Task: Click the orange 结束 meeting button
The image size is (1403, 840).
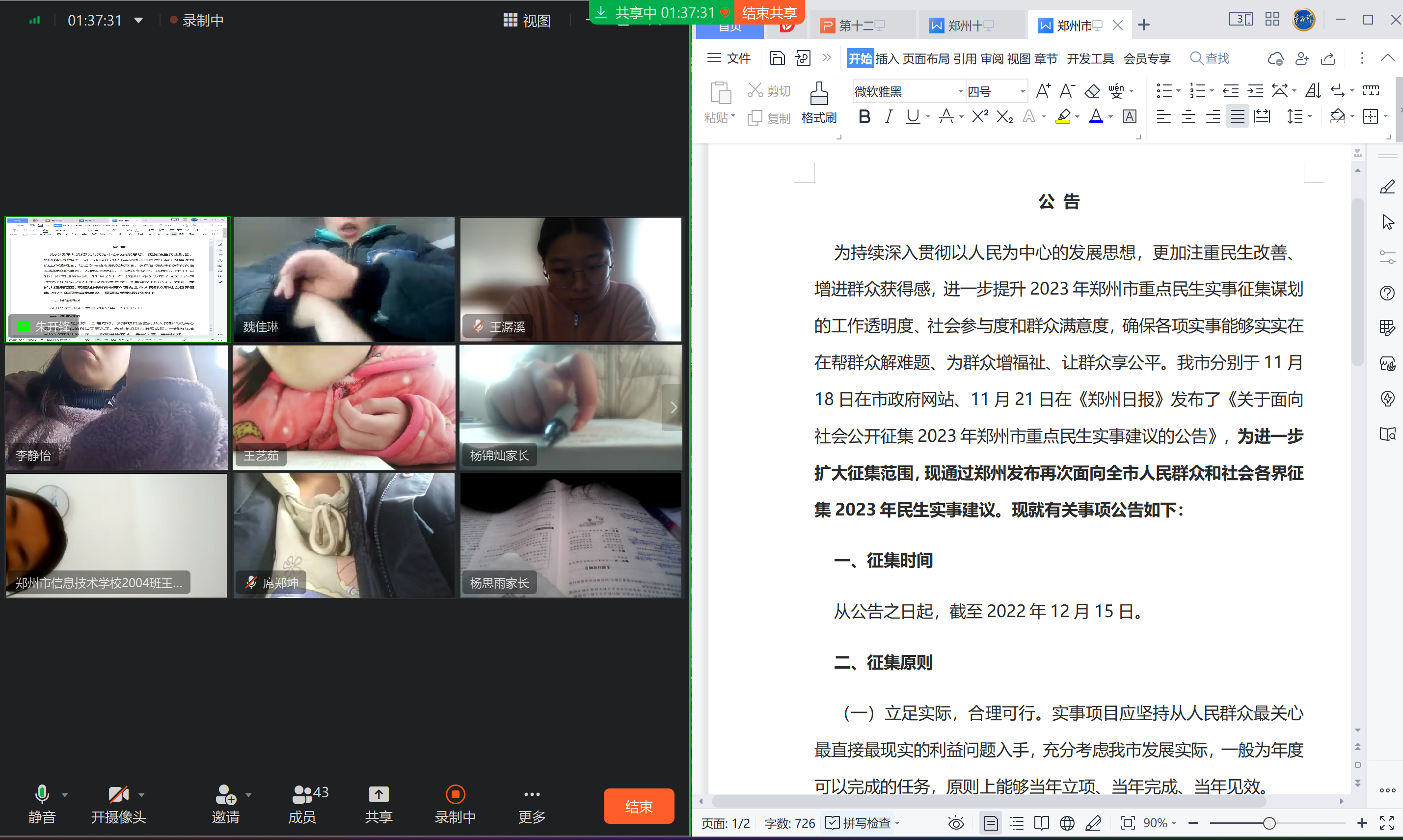Action: 638,806
